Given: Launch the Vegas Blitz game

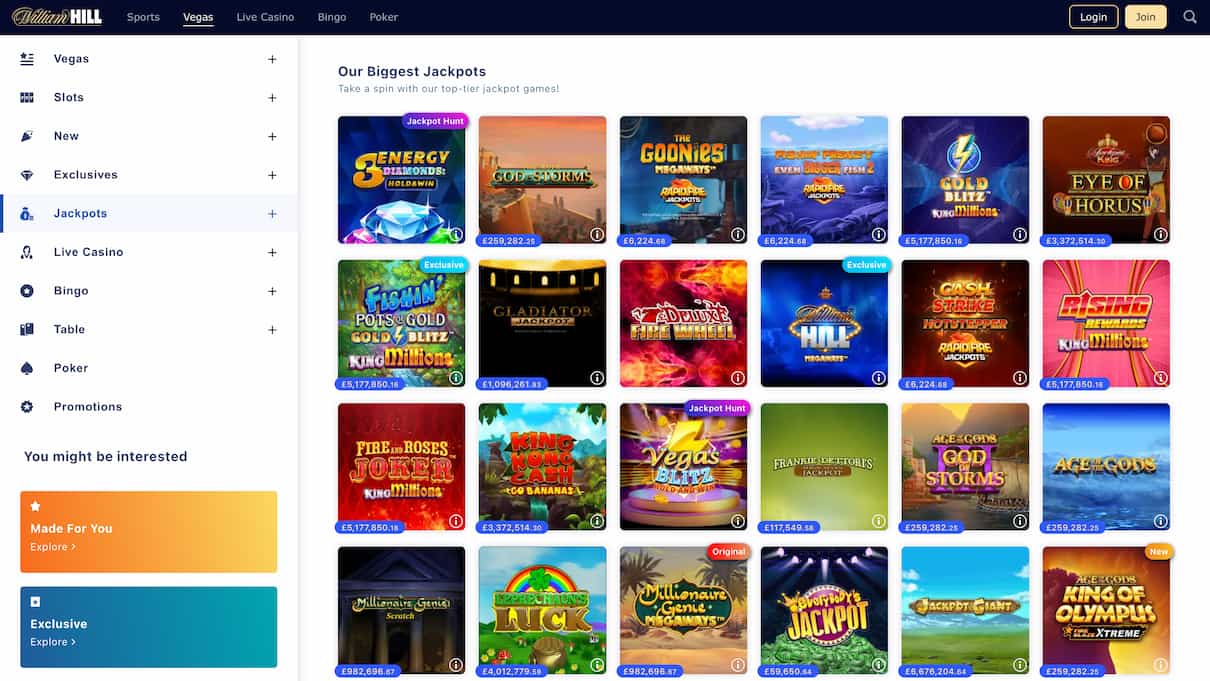Looking at the screenshot, I should tap(683, 467).
